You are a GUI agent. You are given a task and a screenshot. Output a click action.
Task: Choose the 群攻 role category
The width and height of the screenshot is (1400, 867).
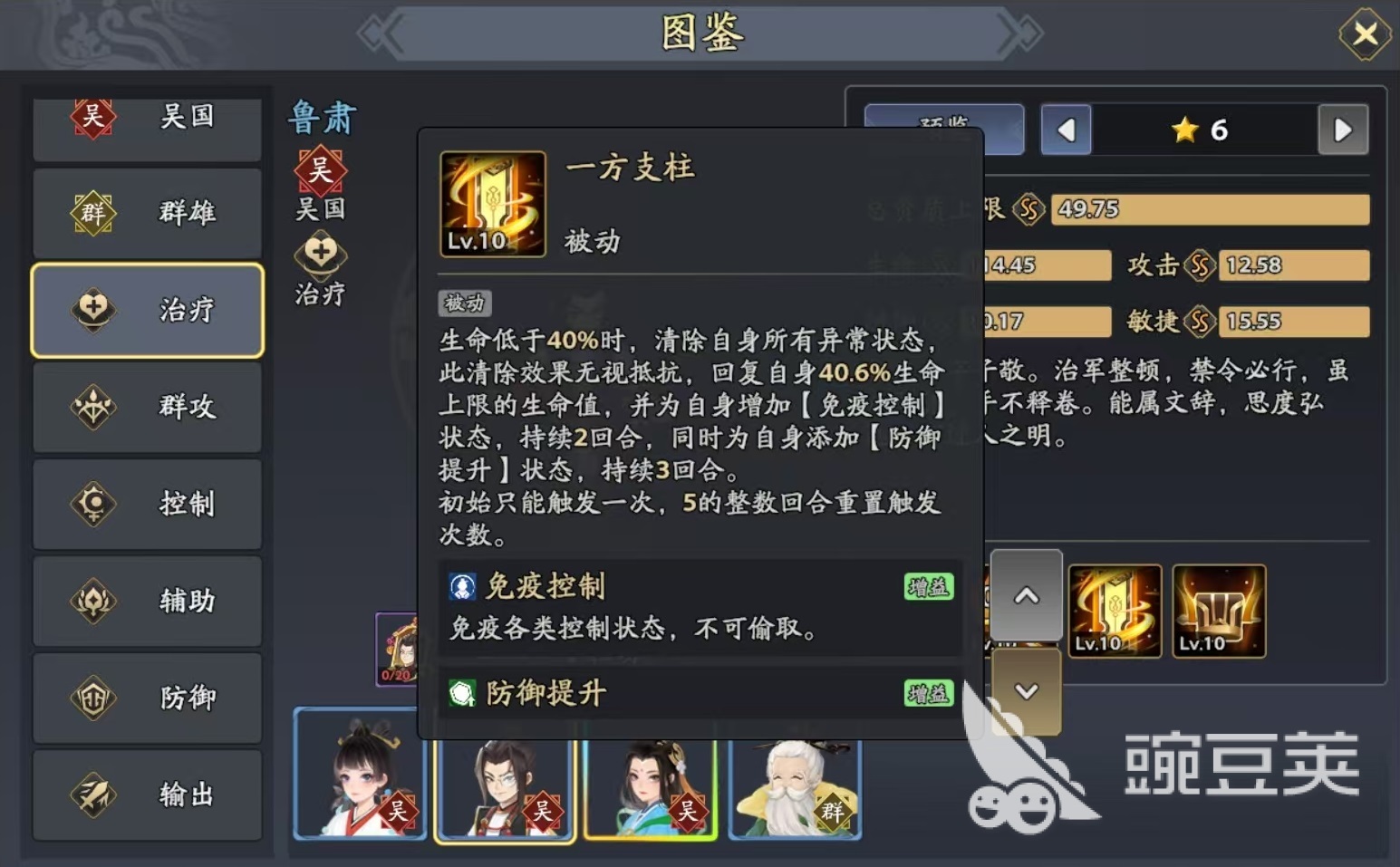tap(147, 407)
